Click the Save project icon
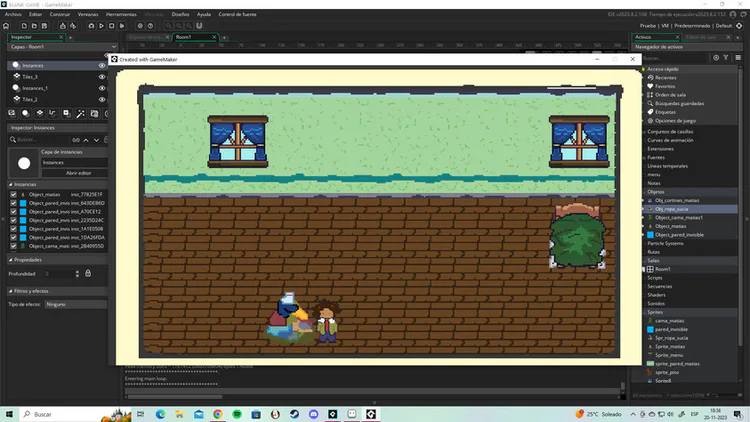 pos(44,26)
